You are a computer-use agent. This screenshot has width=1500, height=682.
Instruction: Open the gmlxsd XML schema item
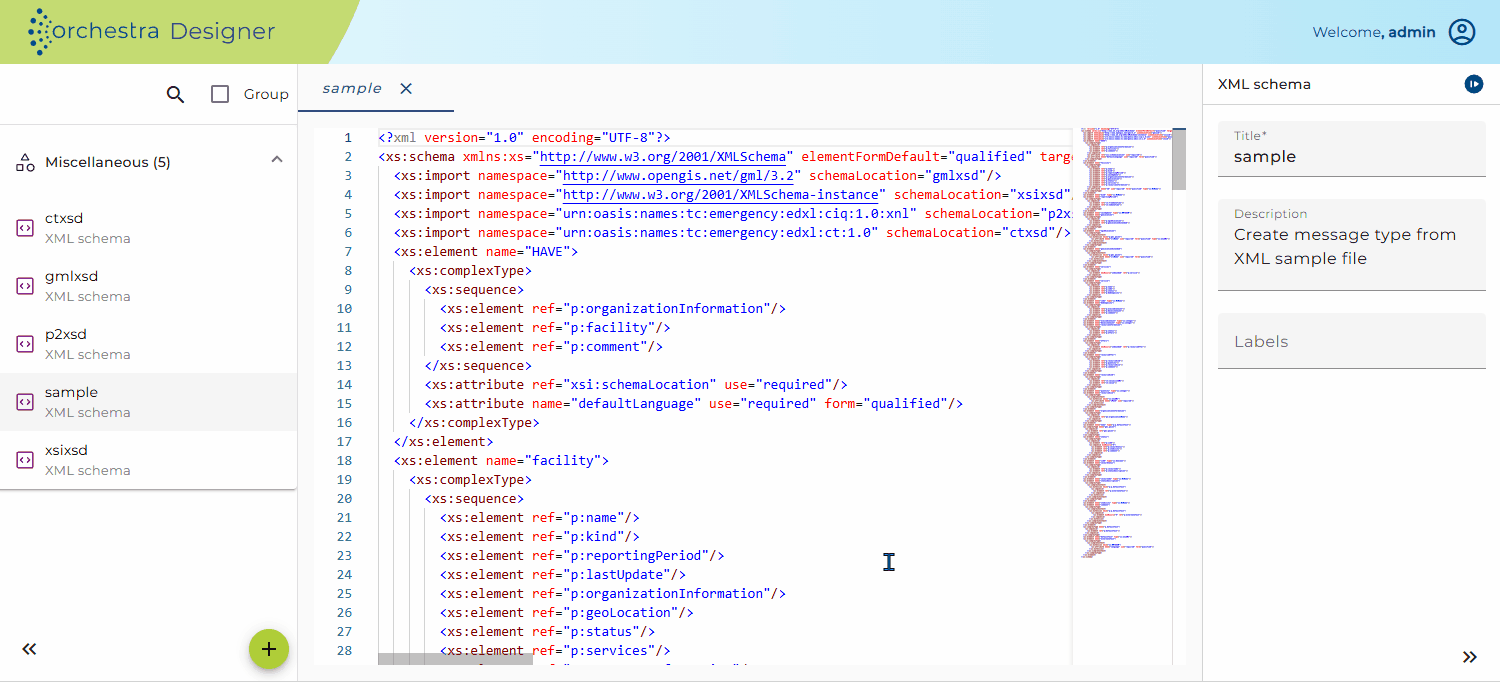[148, 286]
